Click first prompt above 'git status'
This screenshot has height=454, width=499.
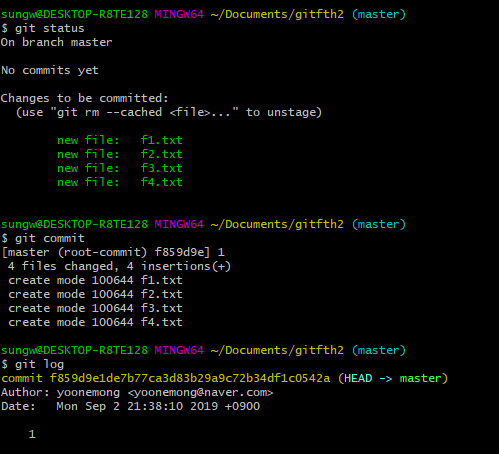(x=203, y=14)
